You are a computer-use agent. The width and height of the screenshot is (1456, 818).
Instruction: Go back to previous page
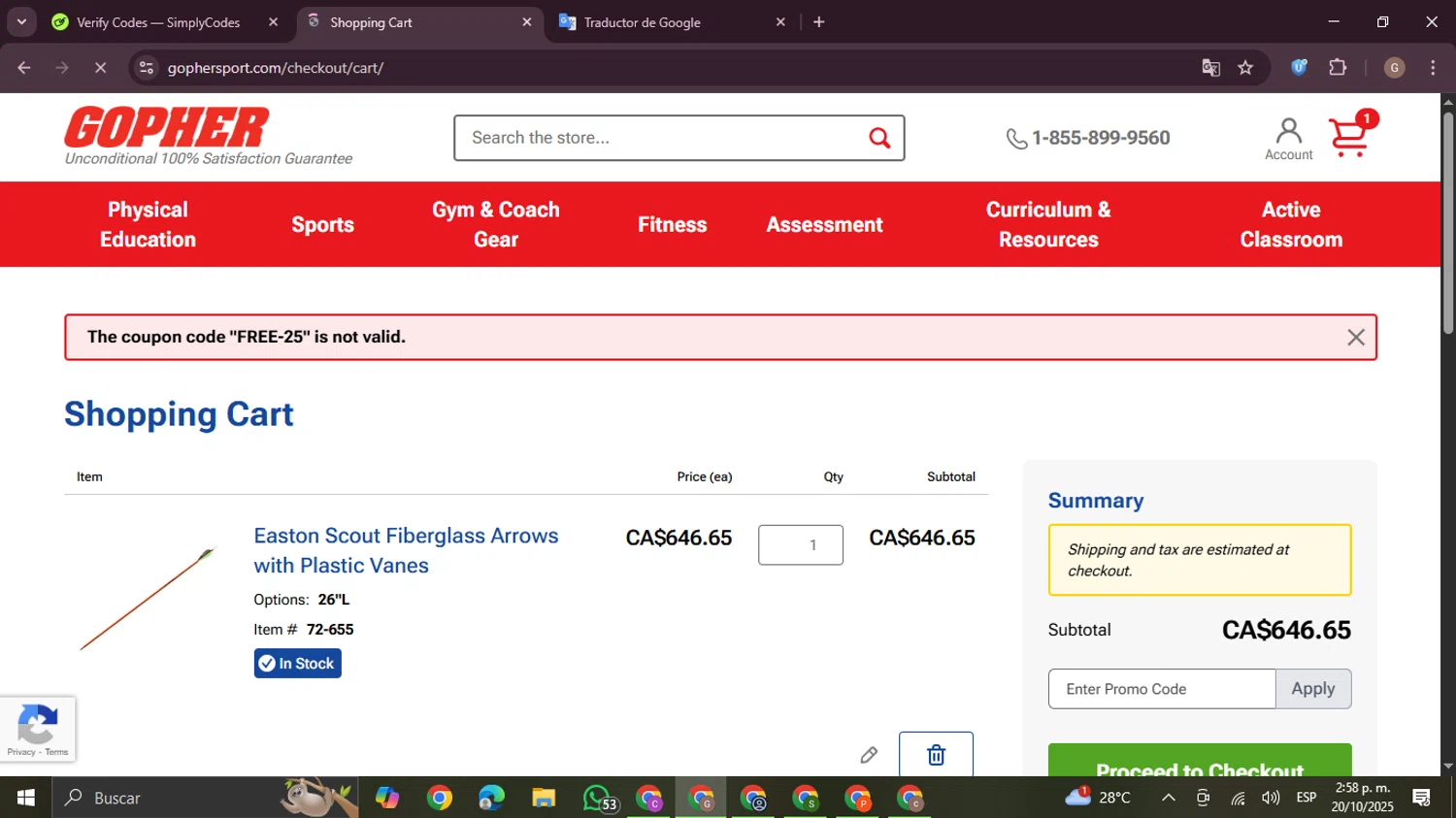[24, 68]
